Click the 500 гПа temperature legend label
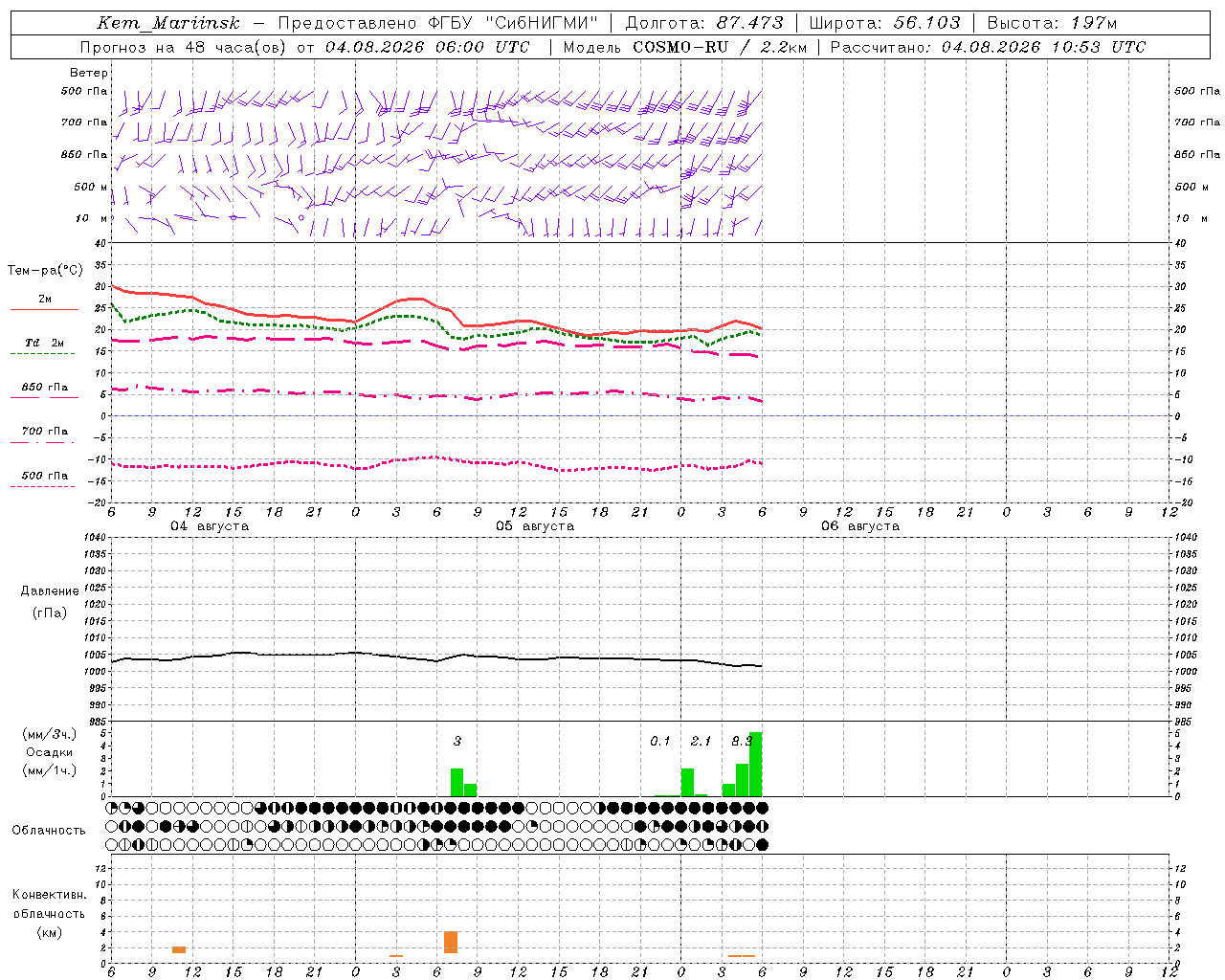 pyautogui.click(x=45, y=476)
